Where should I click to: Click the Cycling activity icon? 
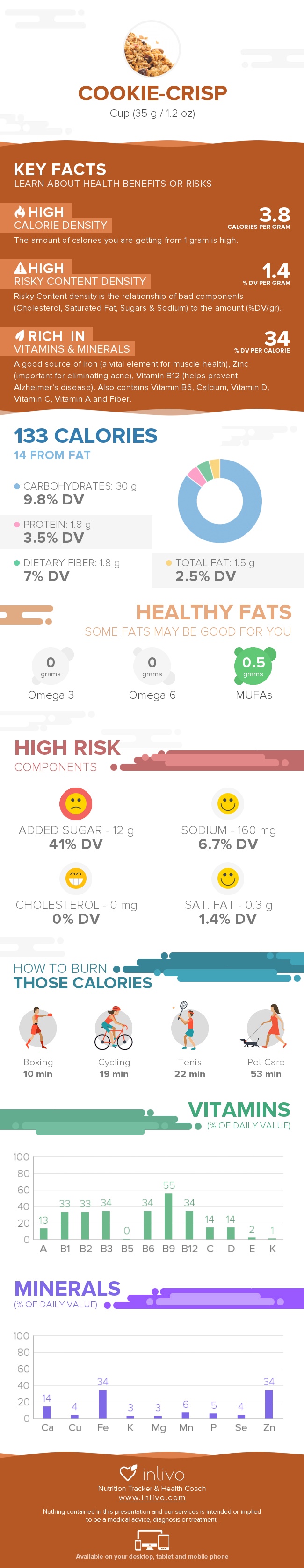point(114,1028)
